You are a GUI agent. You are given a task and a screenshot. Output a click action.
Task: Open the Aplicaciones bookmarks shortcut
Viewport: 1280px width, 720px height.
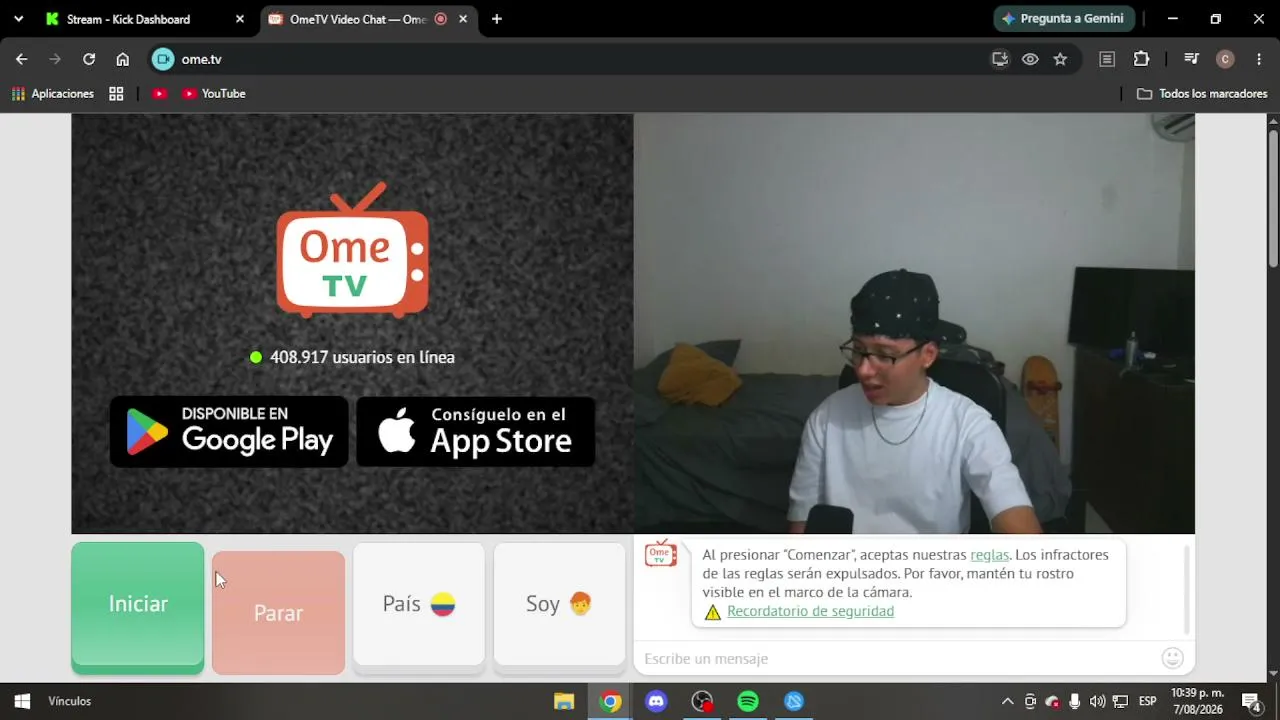[53, 94]
